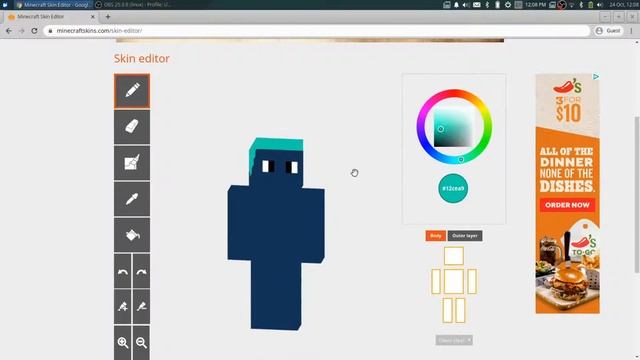Image resolution: width=640 pixels, height=360 pixels.
Task: Open the Minecraft Skin Editor taskbar entry
Action: pyautogui.click(x=53, y=5)
